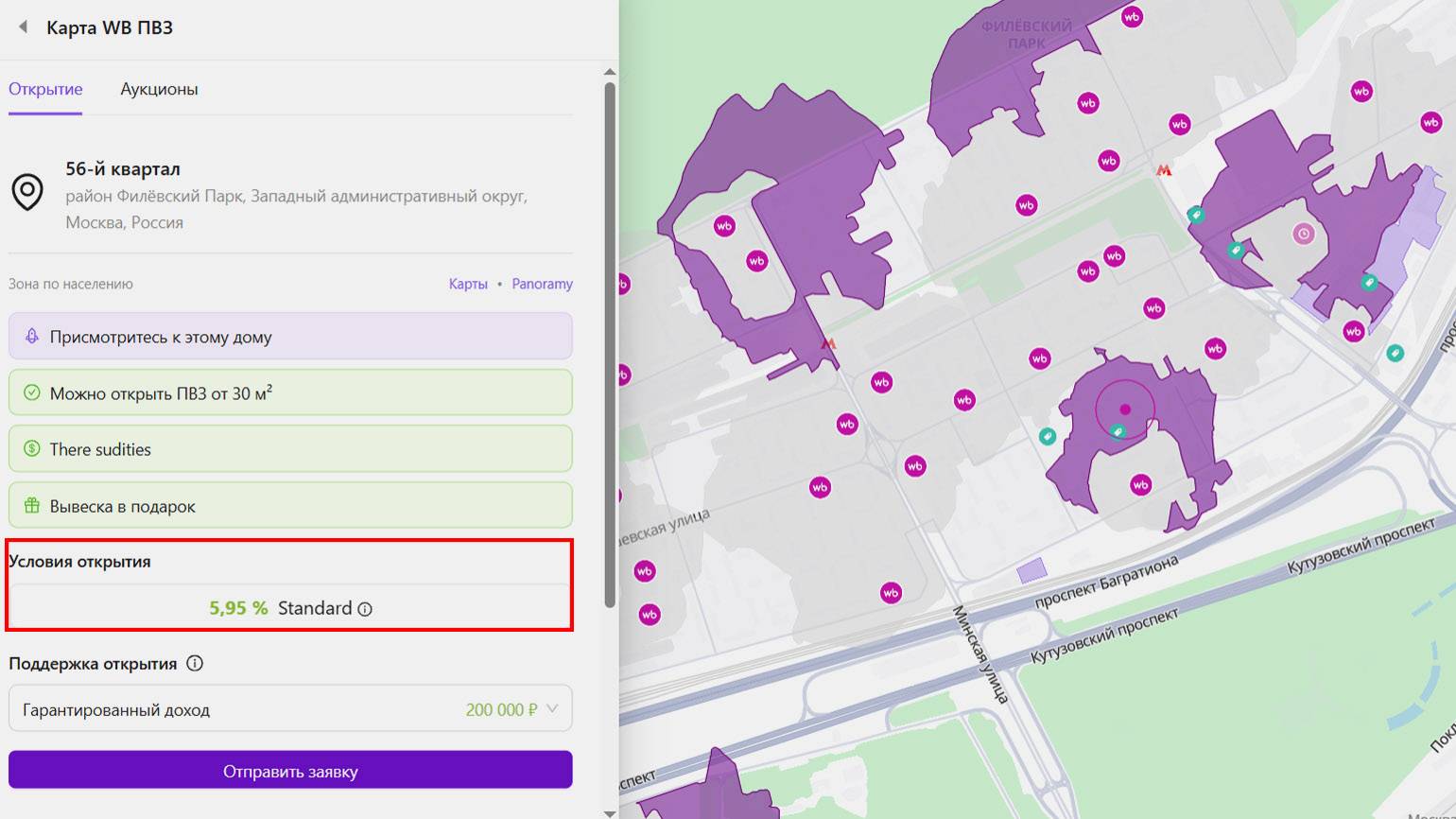
Task: Click the pink clock marker on the map
Action: [1304, 234]
